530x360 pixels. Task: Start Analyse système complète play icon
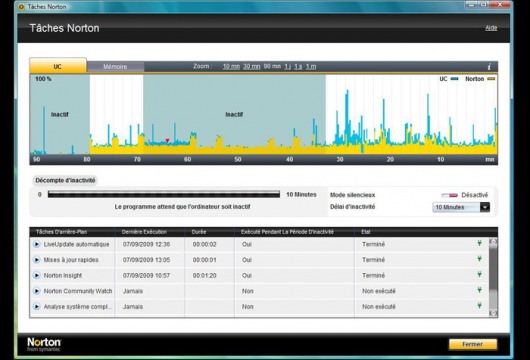coord(37,307)
